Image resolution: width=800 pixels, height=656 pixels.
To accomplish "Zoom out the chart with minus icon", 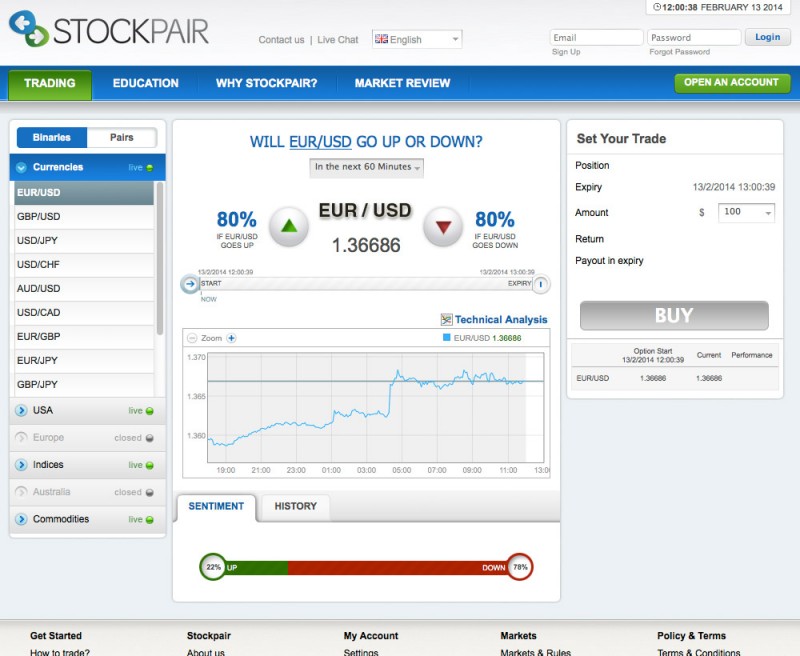I will [x=192, y=338].
